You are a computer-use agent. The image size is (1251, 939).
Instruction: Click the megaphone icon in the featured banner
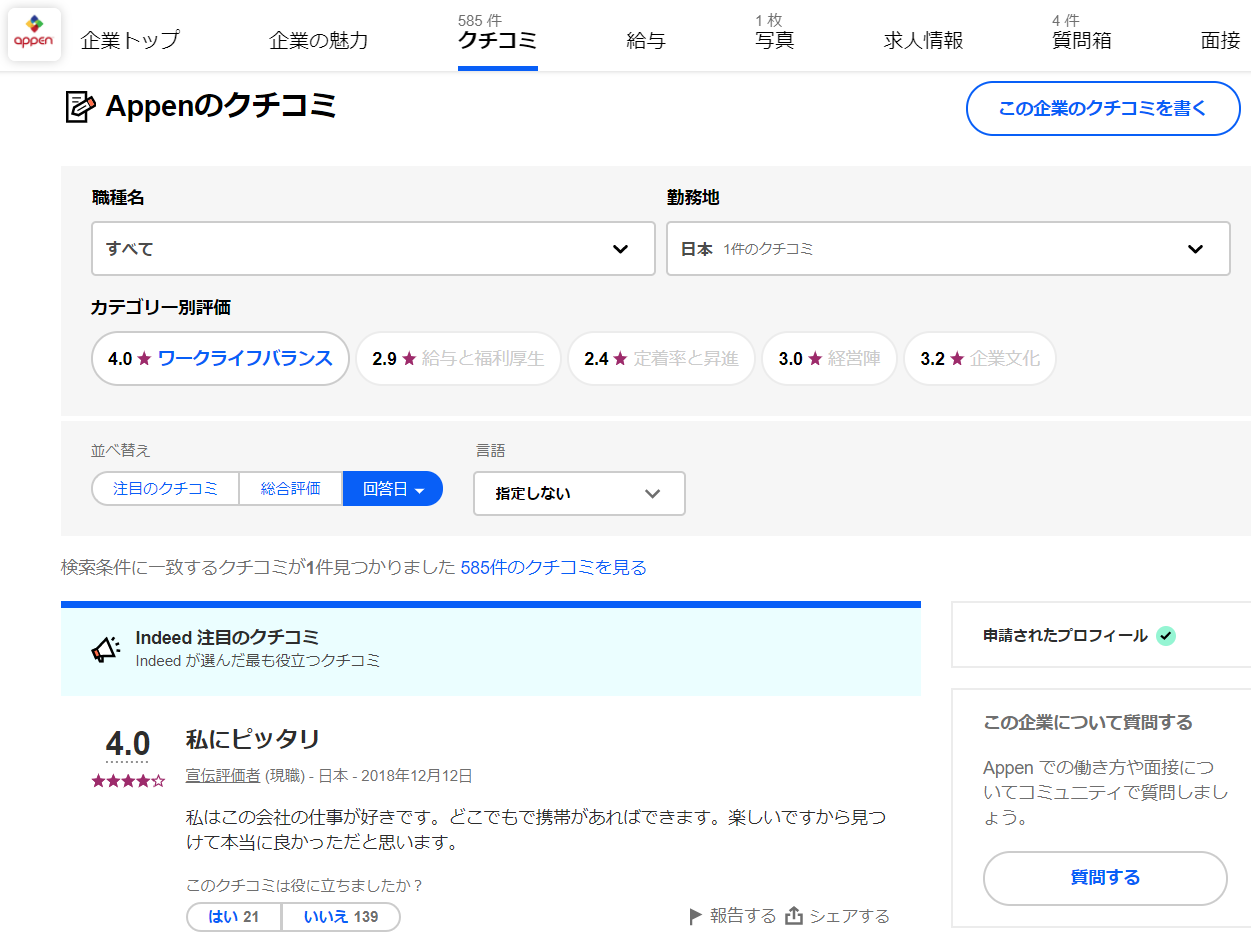point(106,648)
